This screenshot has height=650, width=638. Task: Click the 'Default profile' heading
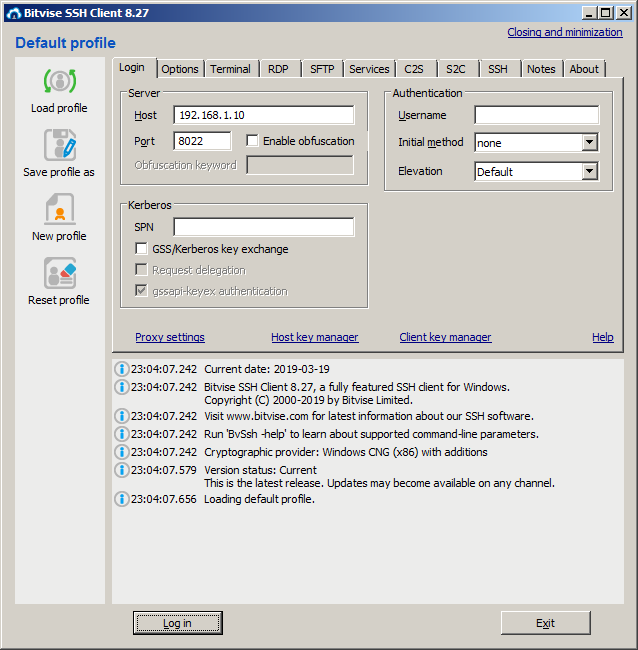pos(65,43)
